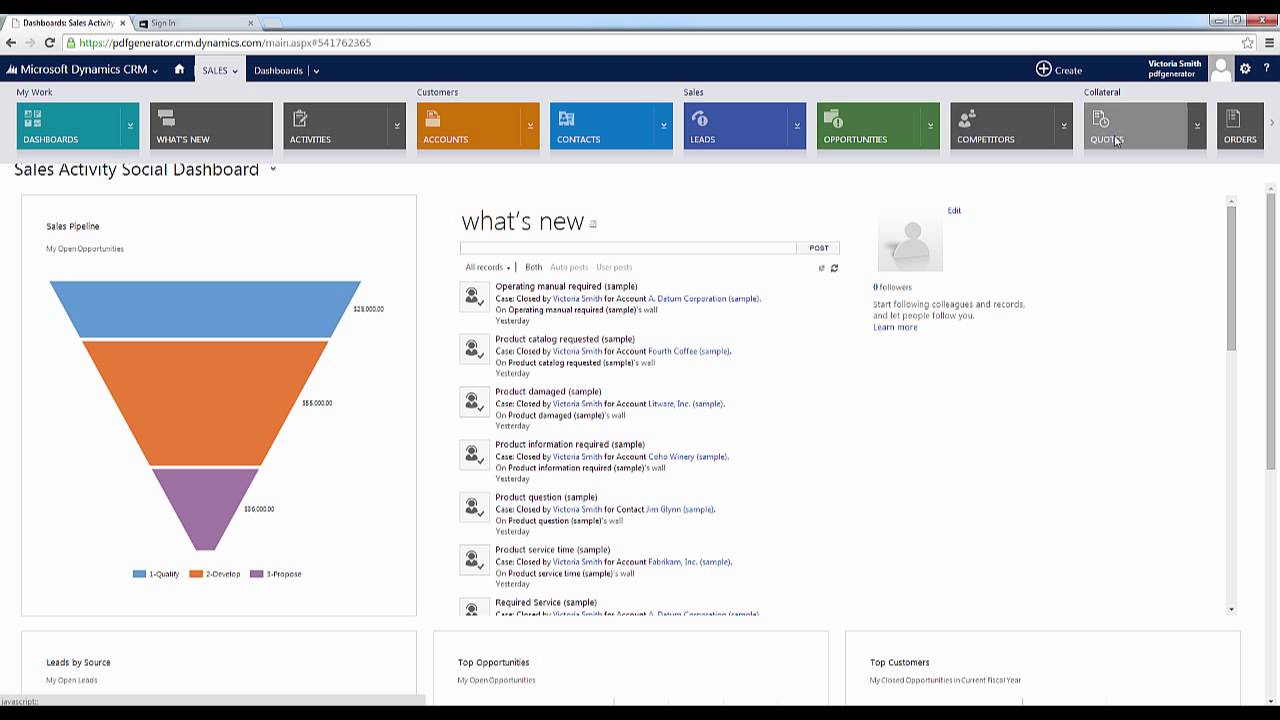Screen dimensions: 1280x720
Task: Expand the Activities tile dropdown arrow
Action: pos(397,126)
